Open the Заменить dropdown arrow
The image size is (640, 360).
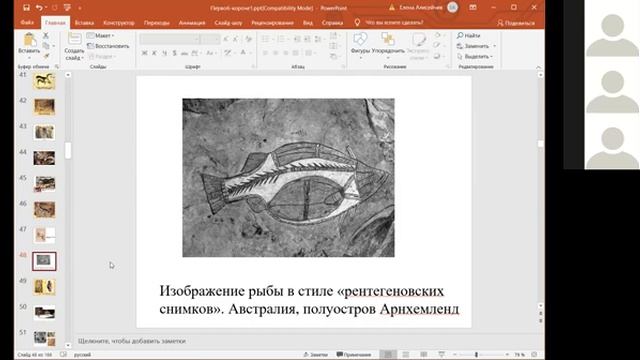point(495,46)
